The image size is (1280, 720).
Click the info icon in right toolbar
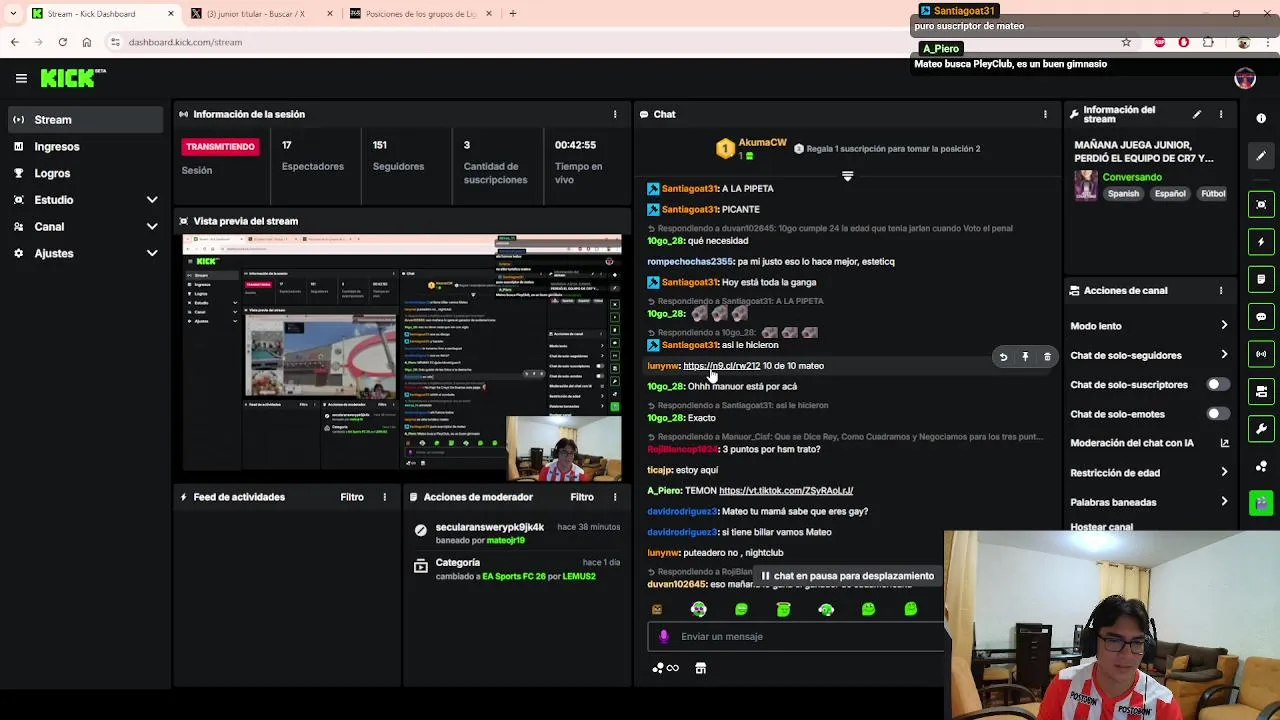pos(1261,118)
